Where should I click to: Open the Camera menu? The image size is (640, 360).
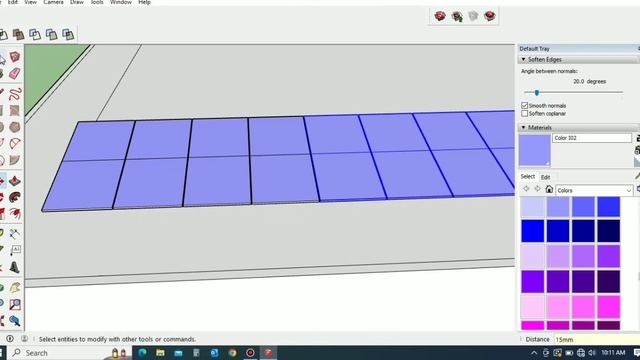[x=53, y=2]
